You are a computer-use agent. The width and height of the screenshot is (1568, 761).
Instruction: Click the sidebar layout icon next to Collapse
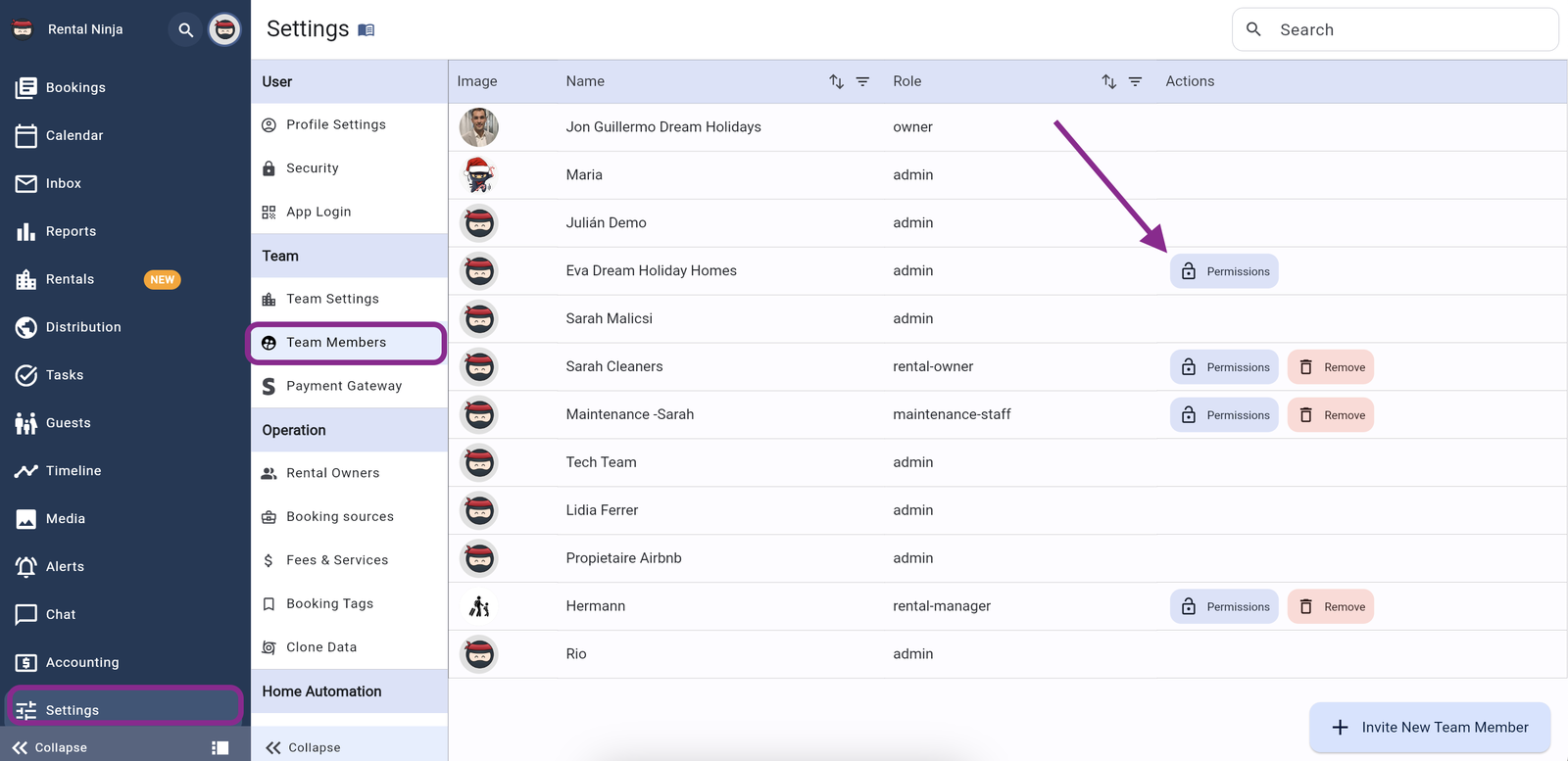tap(220, 747)
